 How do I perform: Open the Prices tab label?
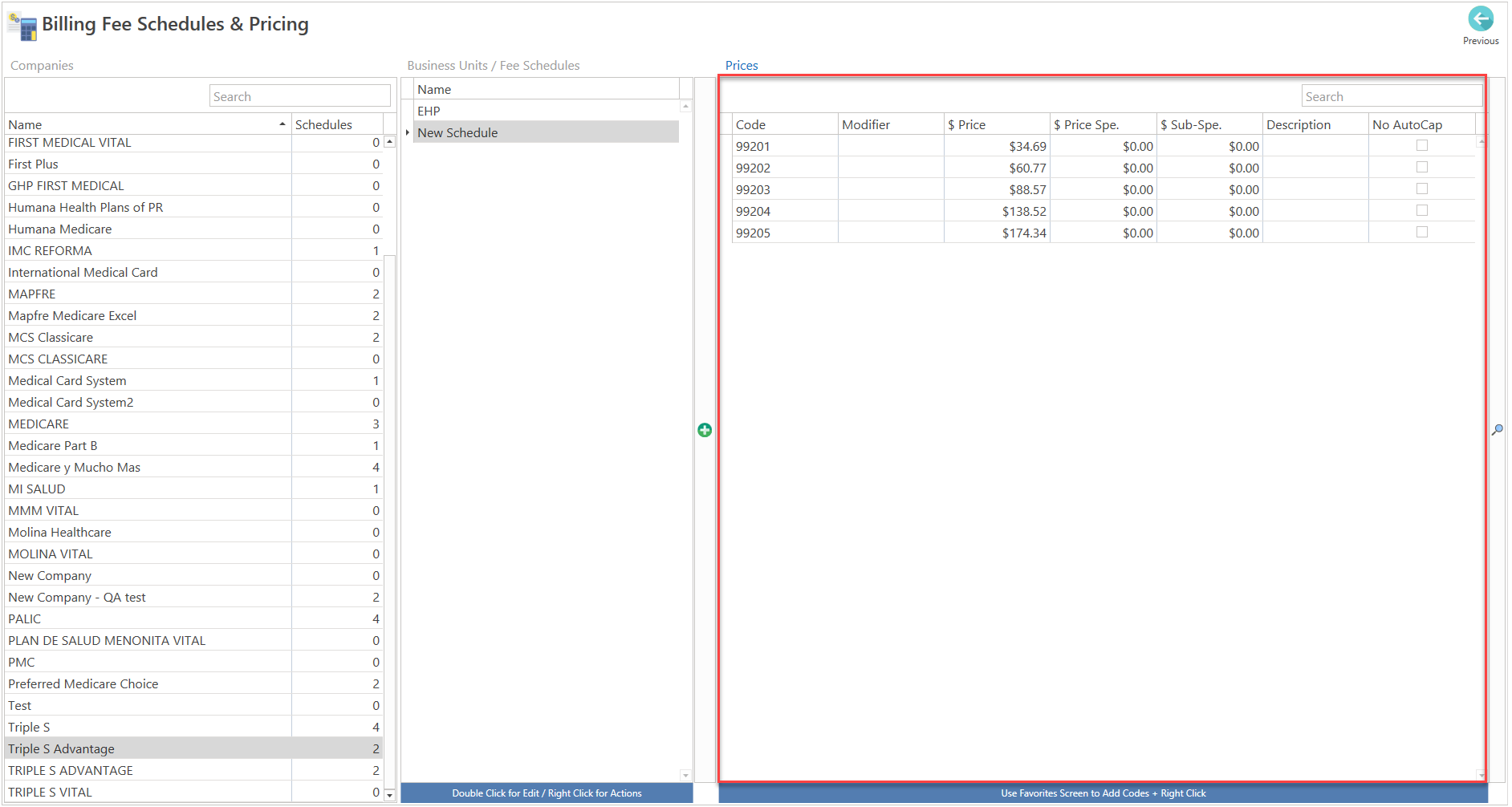[742, 66]
